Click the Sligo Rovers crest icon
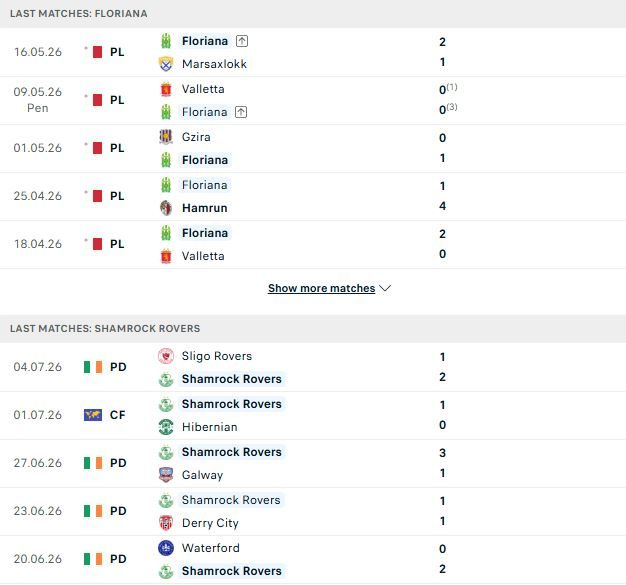The height and width of the screenshot is (585, 626). pyautogui.click(x=166, y=356)
